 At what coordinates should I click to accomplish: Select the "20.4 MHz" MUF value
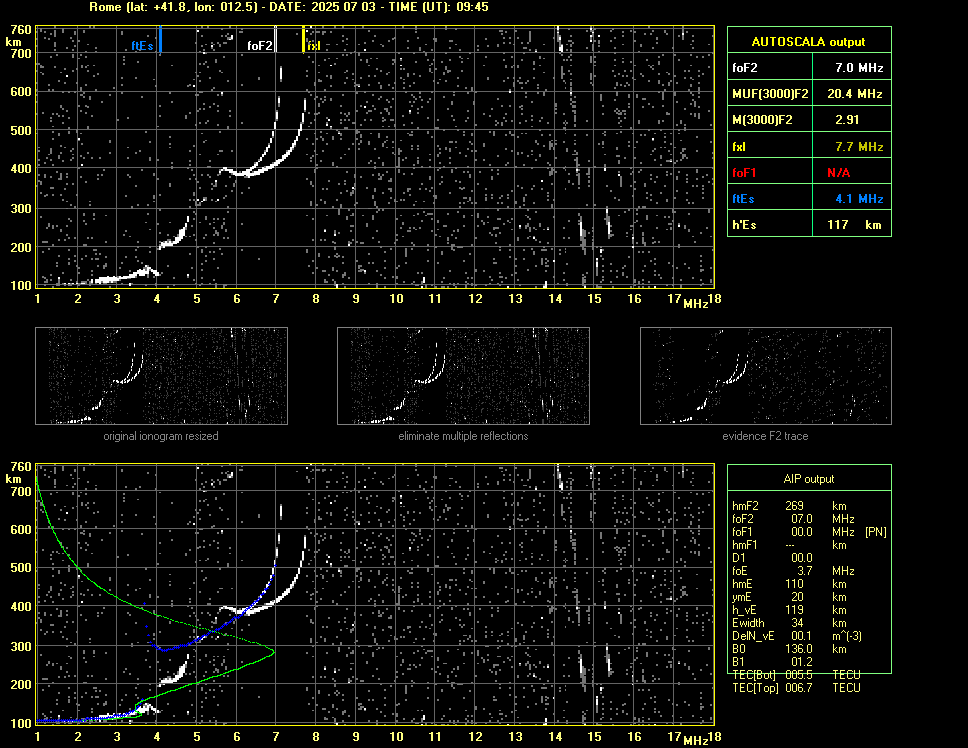coord(854,94)
